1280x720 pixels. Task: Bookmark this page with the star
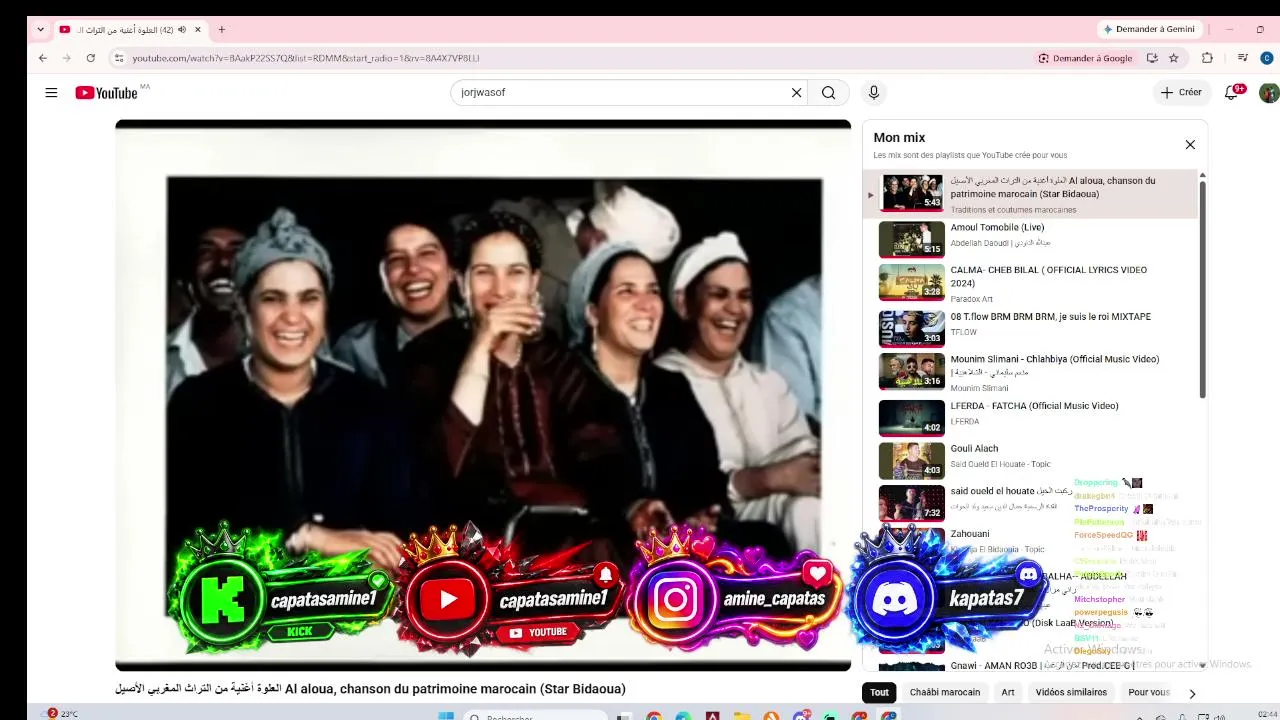tap(1174, 58)
